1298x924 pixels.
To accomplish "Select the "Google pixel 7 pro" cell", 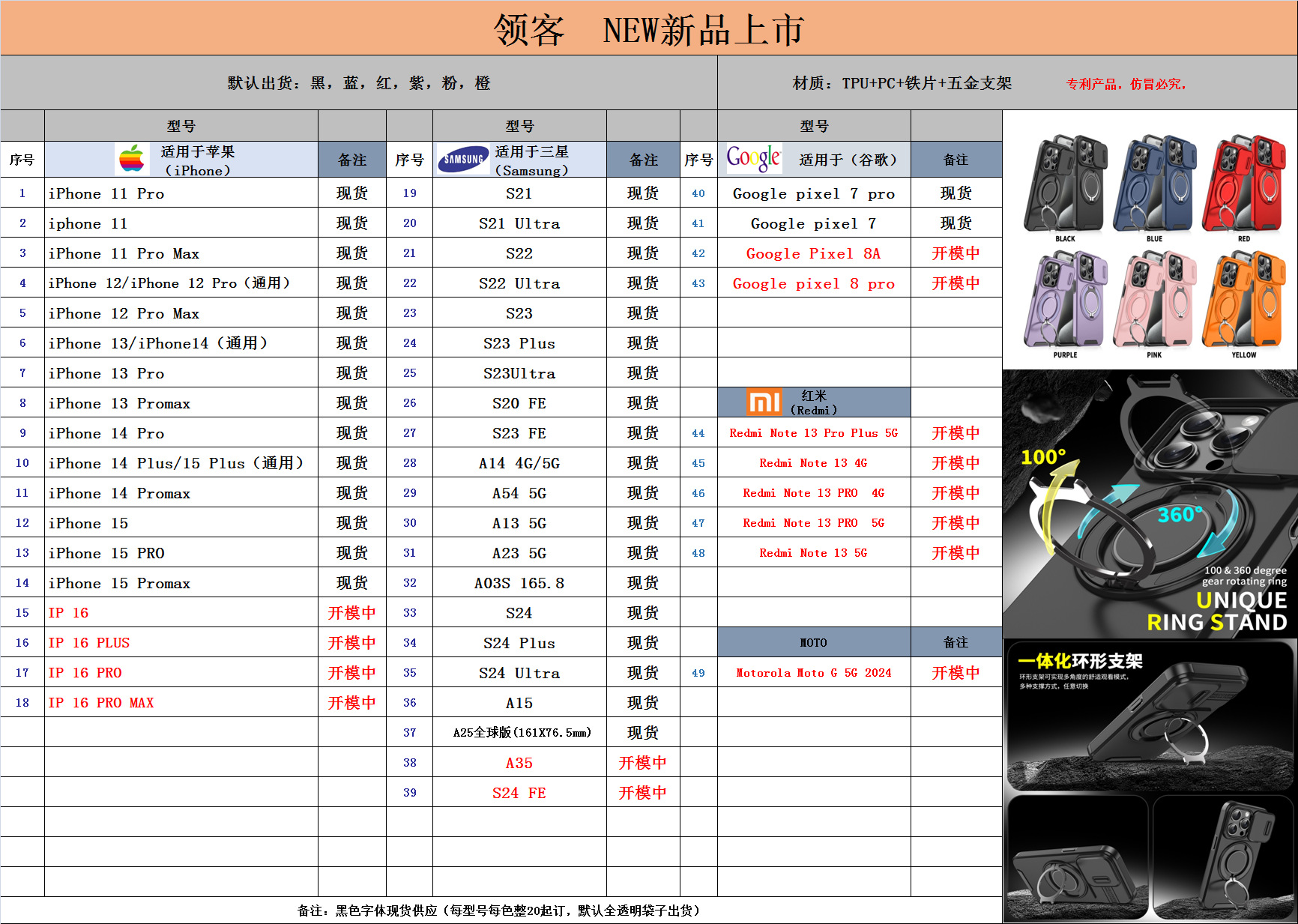I will coord(814,193).
